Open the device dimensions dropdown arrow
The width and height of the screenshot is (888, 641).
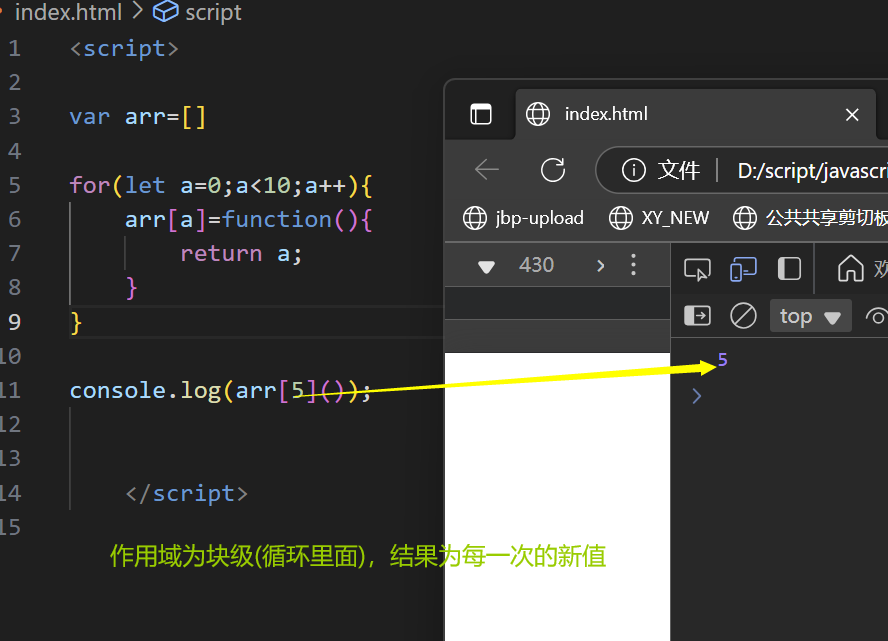(x=487, y=266)
